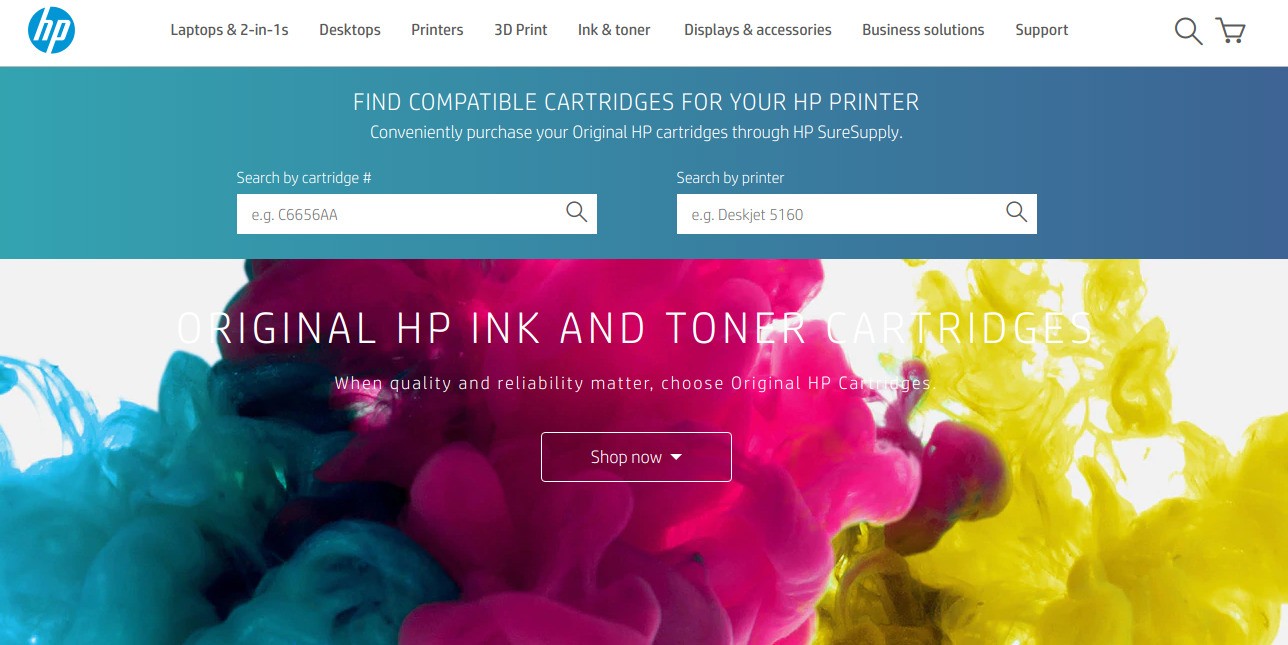Open the shopping cart icon

coord(1231,30)
